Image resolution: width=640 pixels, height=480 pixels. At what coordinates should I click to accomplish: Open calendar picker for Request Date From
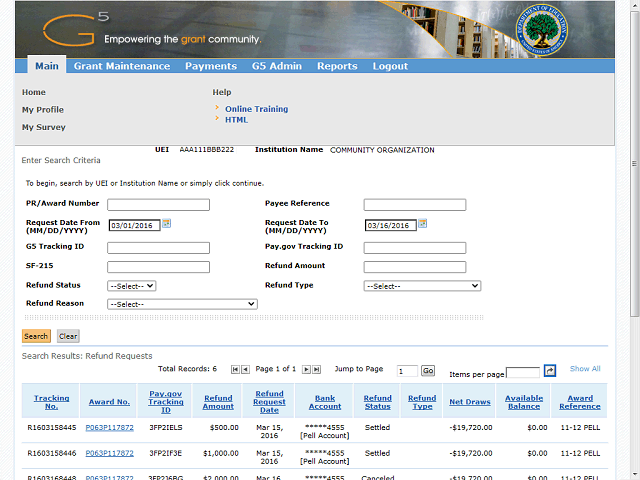[167, 224]
